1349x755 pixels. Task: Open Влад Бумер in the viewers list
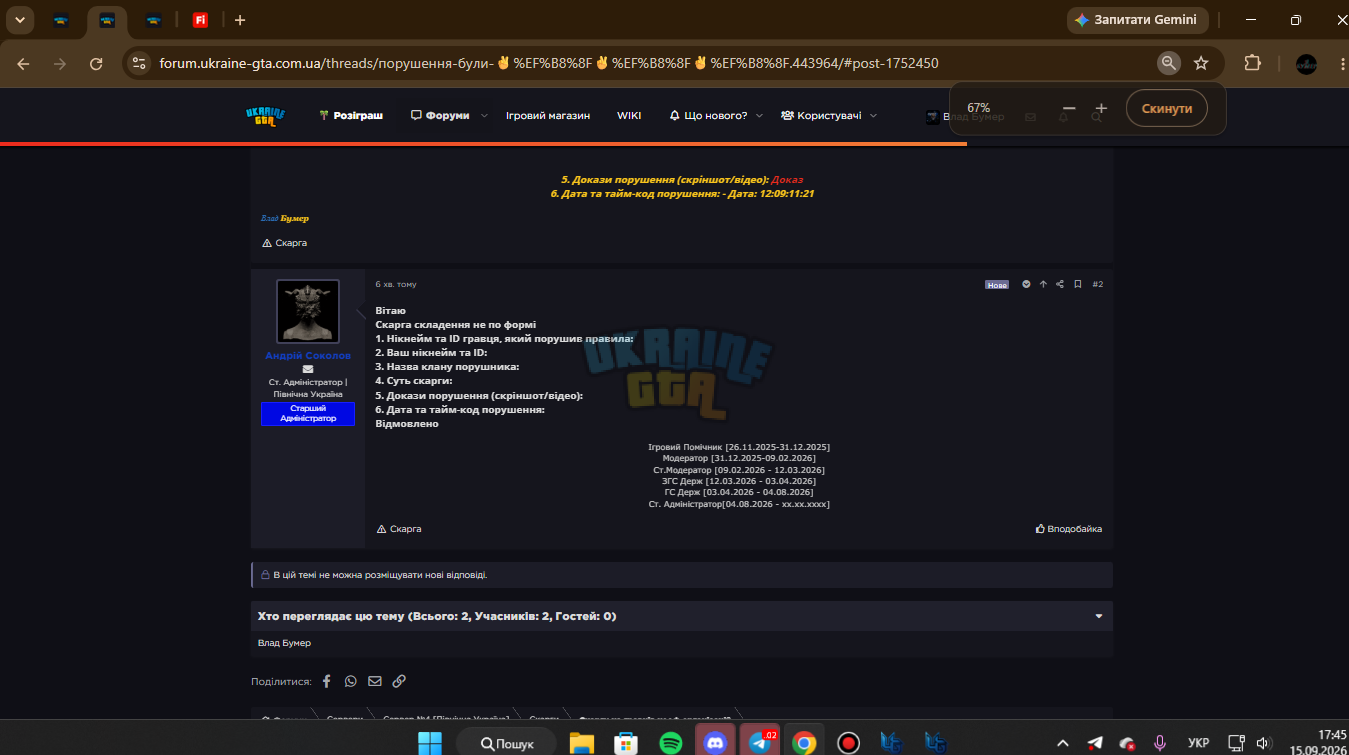pos(284,643)
